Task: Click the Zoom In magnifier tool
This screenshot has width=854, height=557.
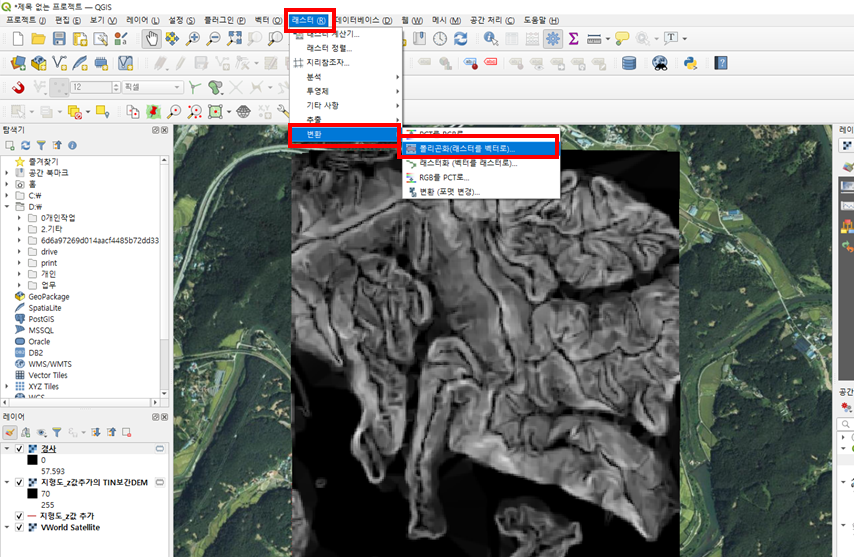Action: pyautogui.click(x=193, y=39)
